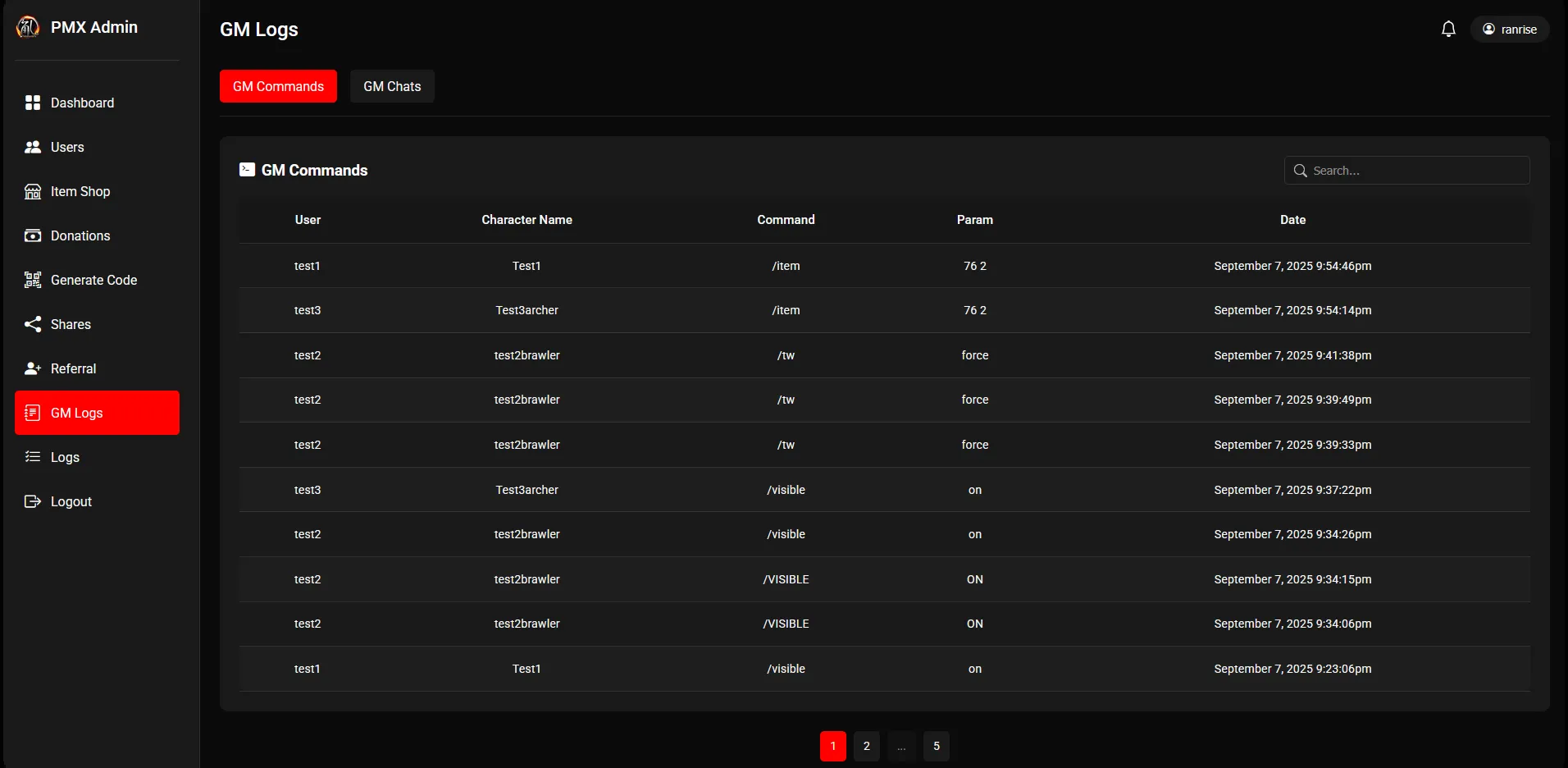Viewport: 1568px width, 768px height.
Task: Click the Generate Code QR icon
Action: (x=33, y=280)
